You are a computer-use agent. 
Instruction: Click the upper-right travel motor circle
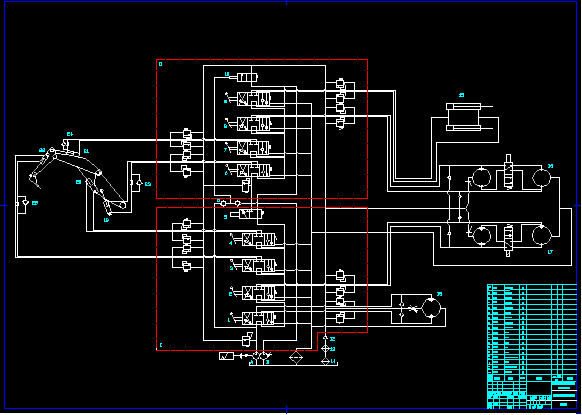[542, 177]
